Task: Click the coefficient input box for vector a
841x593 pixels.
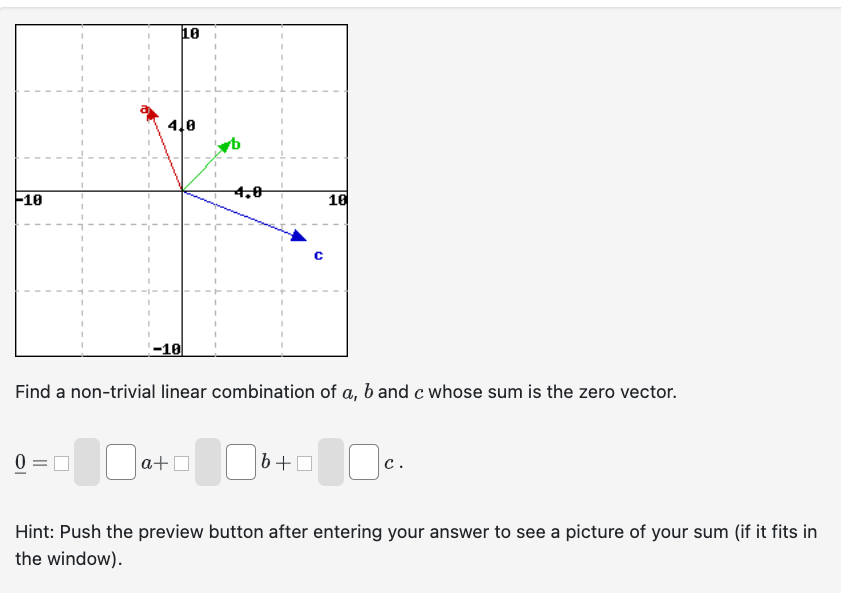Action: tap(120, 462)
